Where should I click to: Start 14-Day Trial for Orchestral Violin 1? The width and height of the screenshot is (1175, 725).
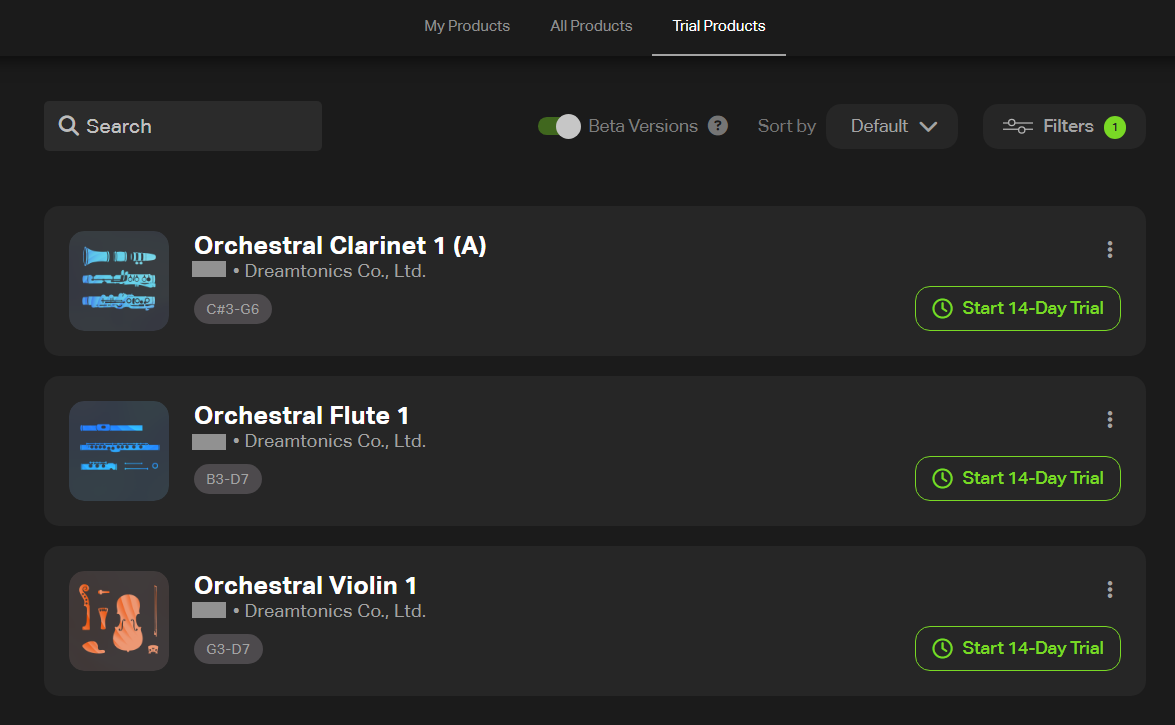point(1018,649)
